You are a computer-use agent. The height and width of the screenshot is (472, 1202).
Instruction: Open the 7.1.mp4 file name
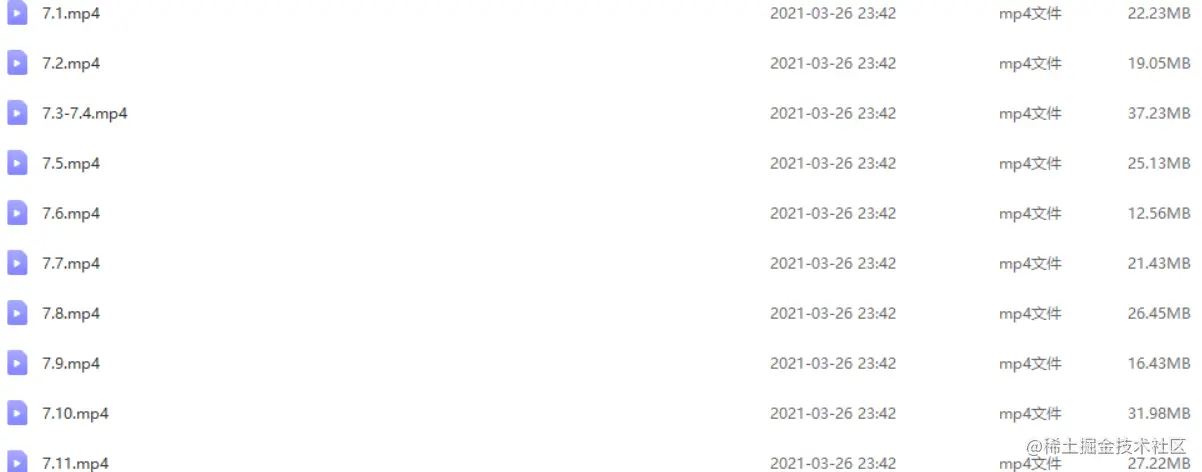point(71,14)
